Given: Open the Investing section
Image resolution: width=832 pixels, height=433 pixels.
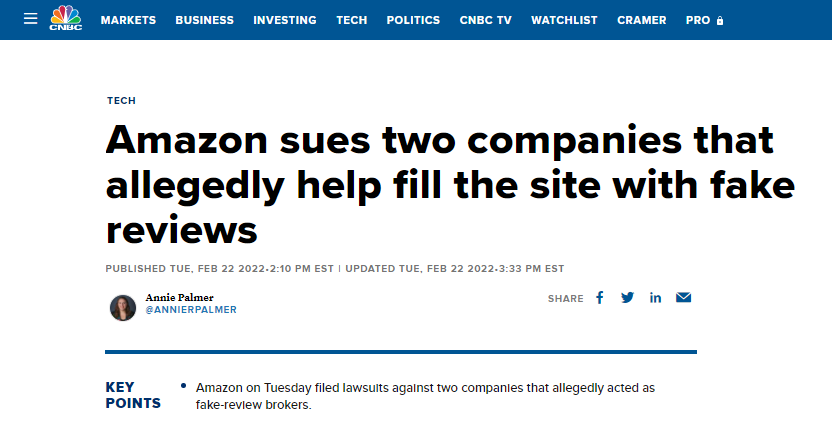Looking at the screenshot, I should pyautogui.click(x=284, y=20).
